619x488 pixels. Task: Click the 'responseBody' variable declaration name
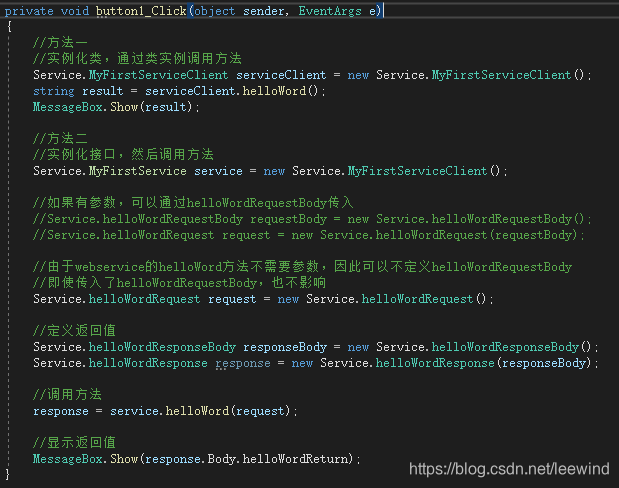click(285, 347)
